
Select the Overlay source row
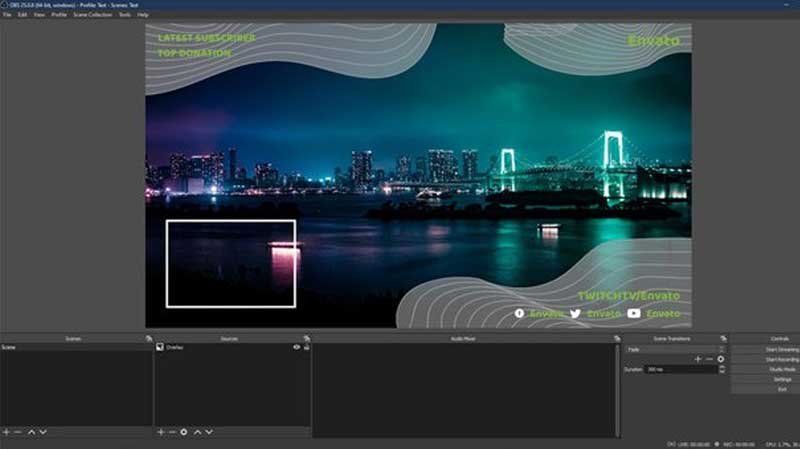pos(232,347)
